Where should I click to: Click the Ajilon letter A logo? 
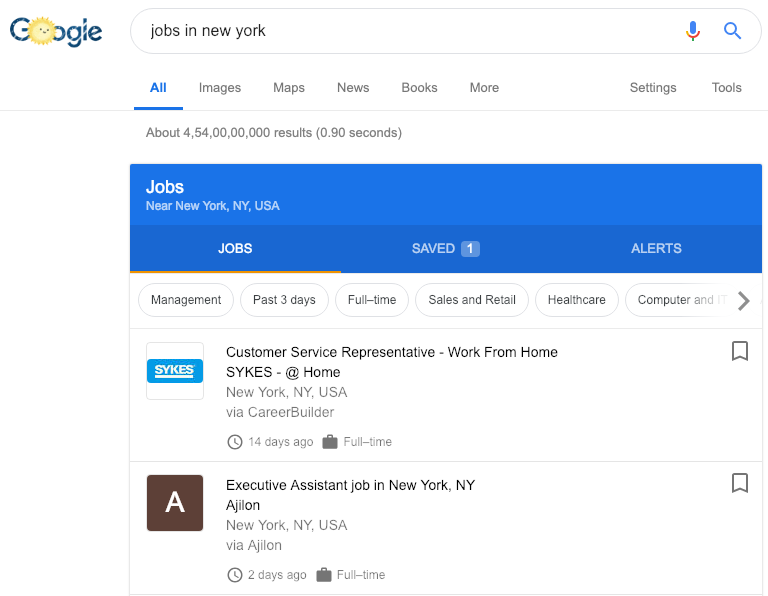coord(175,503)
